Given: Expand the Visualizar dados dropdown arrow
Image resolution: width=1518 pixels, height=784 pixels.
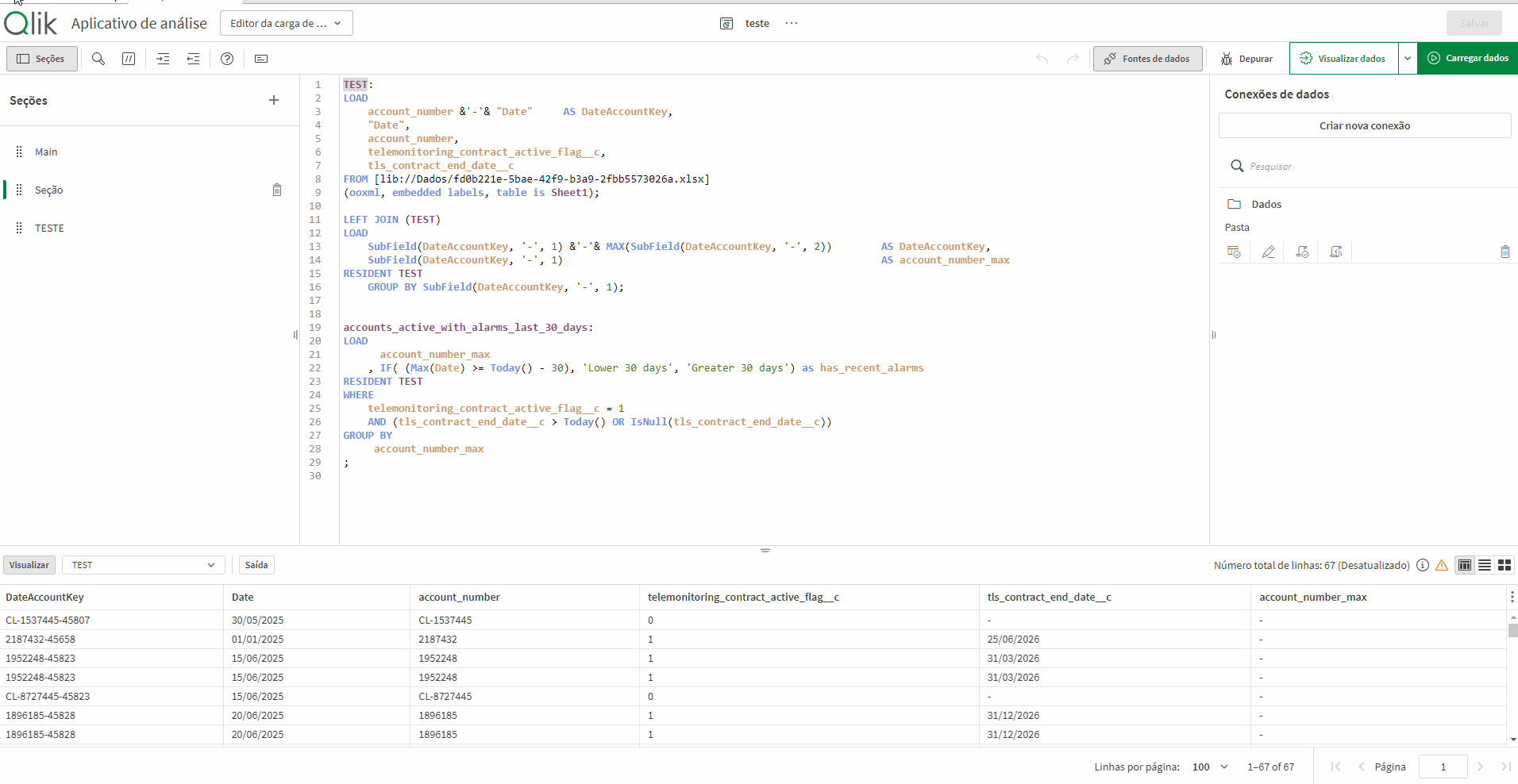Looking at the screenshot, I should [1408, 58].
